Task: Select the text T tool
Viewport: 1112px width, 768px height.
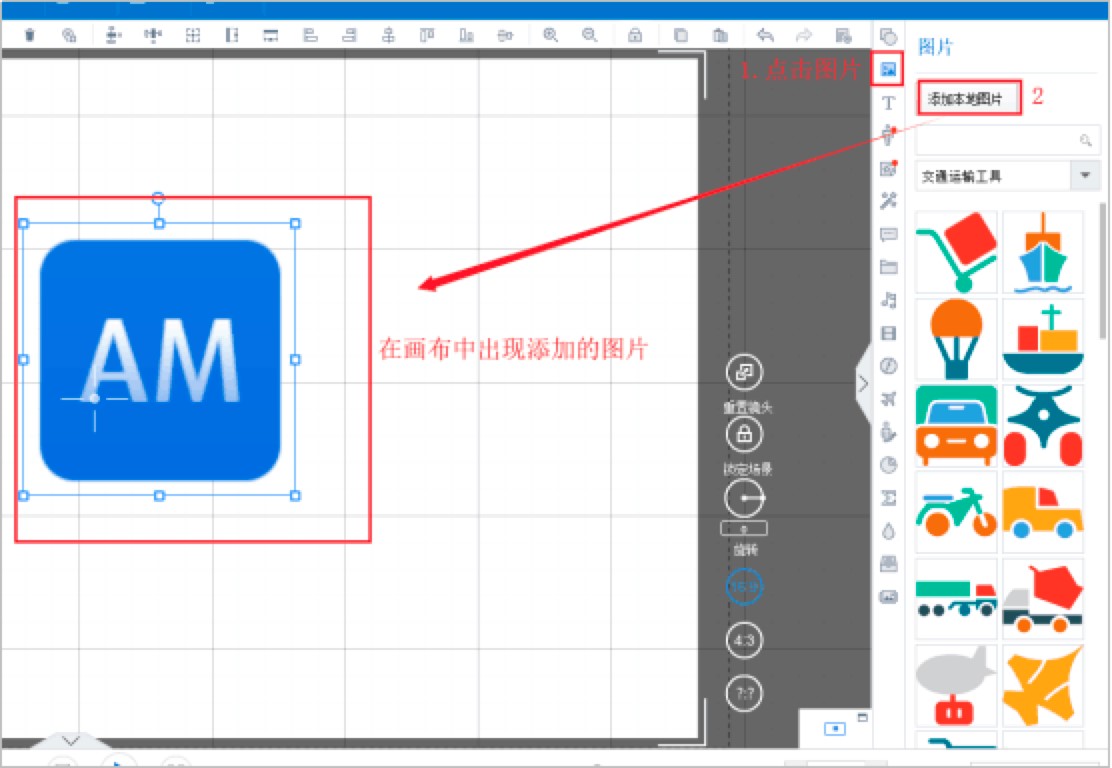Action: [x=888, y=103]
